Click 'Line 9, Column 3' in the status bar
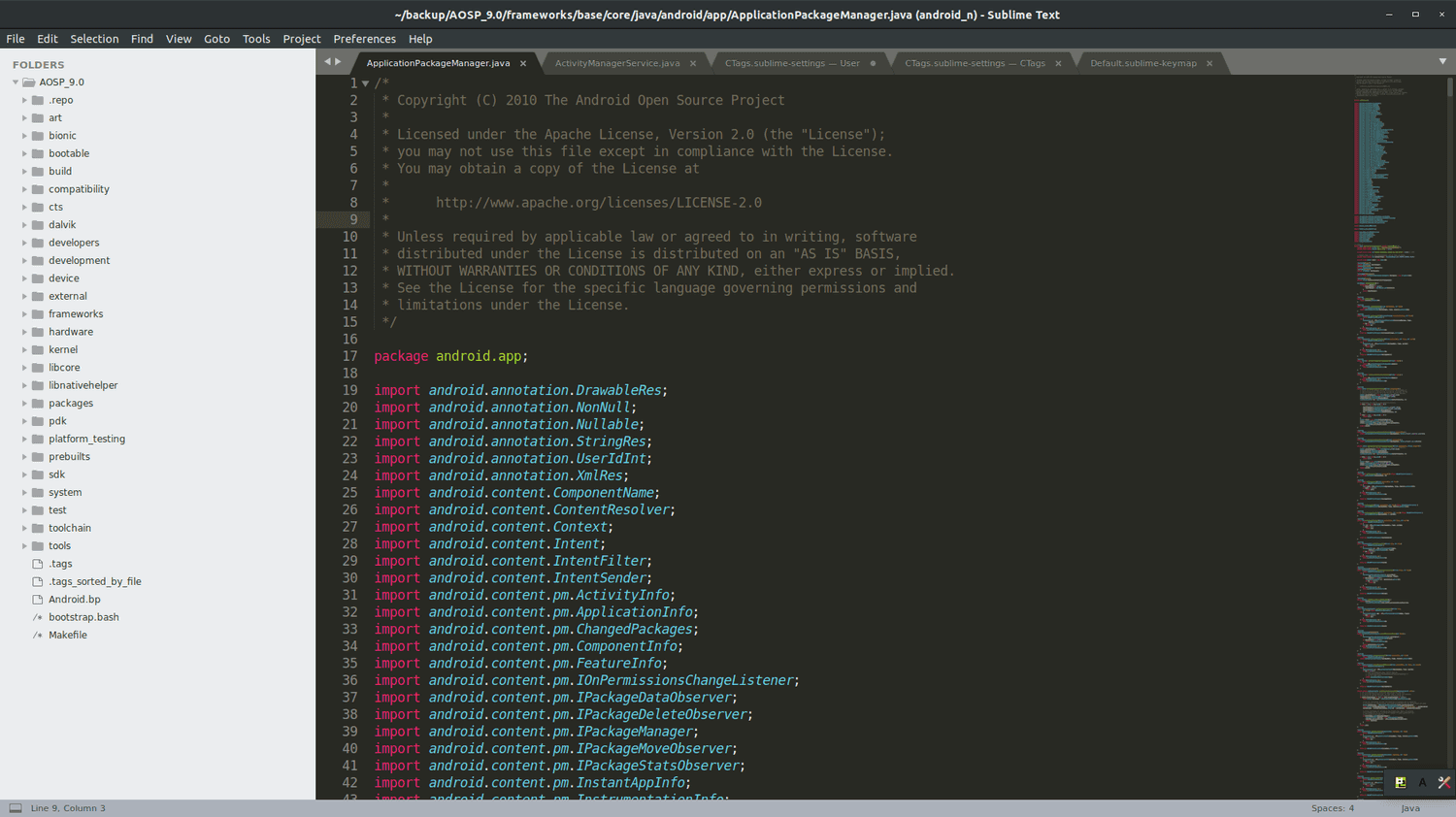 tap(67, 807)
